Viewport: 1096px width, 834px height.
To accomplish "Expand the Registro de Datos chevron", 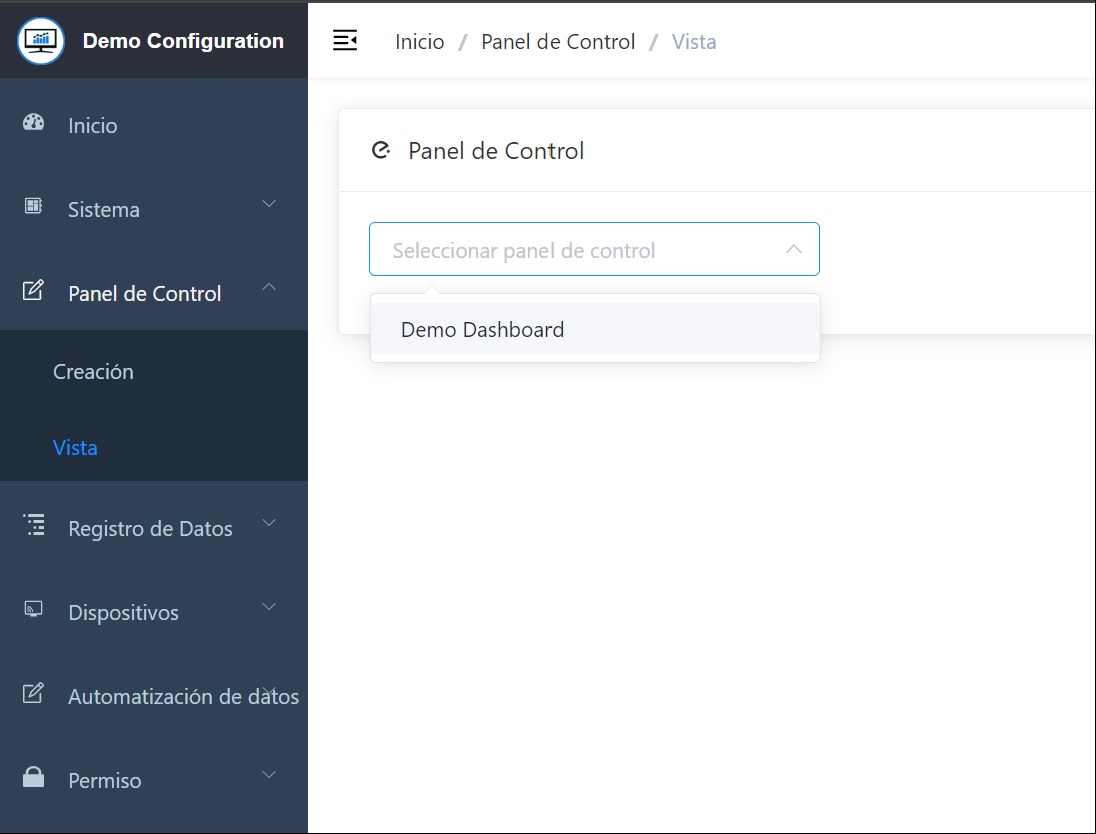I will click(x=269, y=523).
